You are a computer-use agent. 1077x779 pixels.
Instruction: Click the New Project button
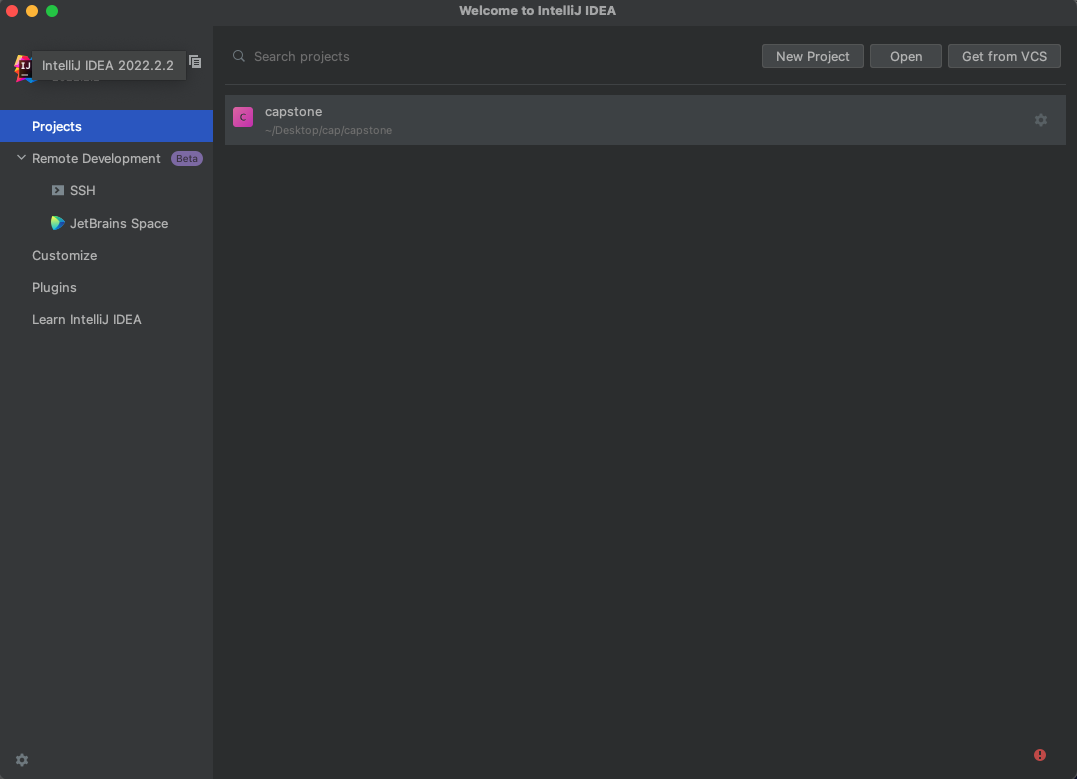click(813, 56)
